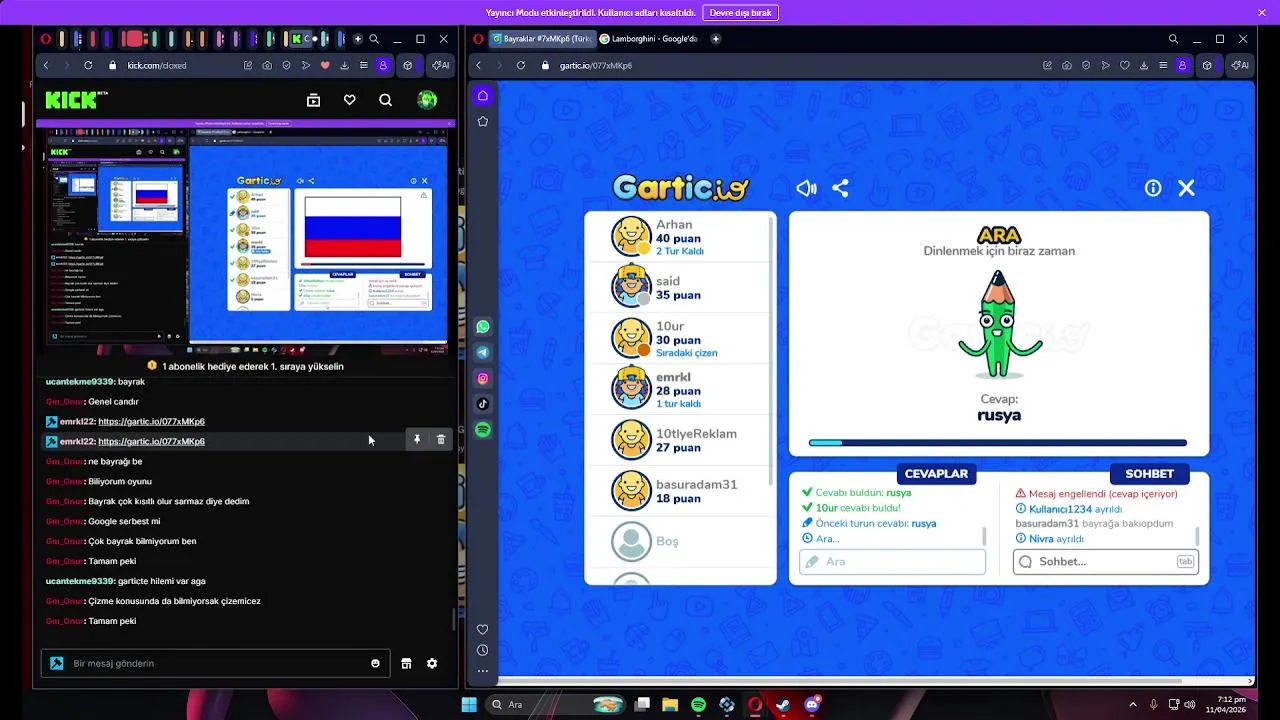Open TikTok in Opera sidebar
Image resolution: width=1280 pixels, height=720 pixels.
(x=483, y=404)
